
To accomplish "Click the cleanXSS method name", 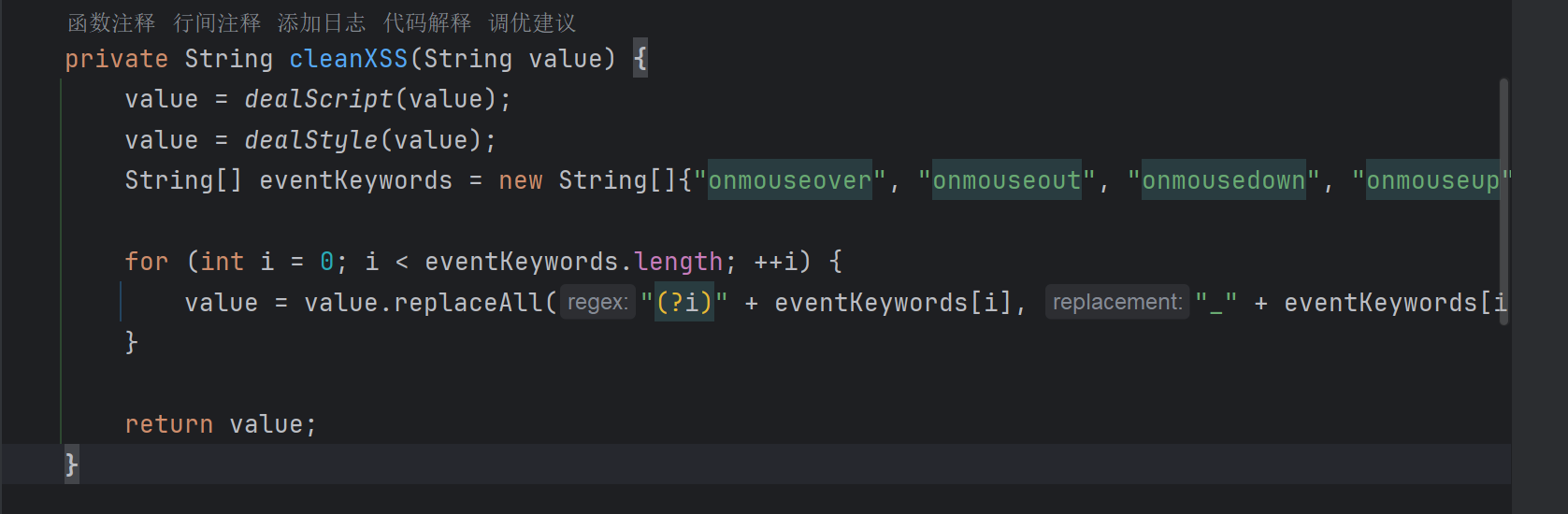I will [348, 59].
